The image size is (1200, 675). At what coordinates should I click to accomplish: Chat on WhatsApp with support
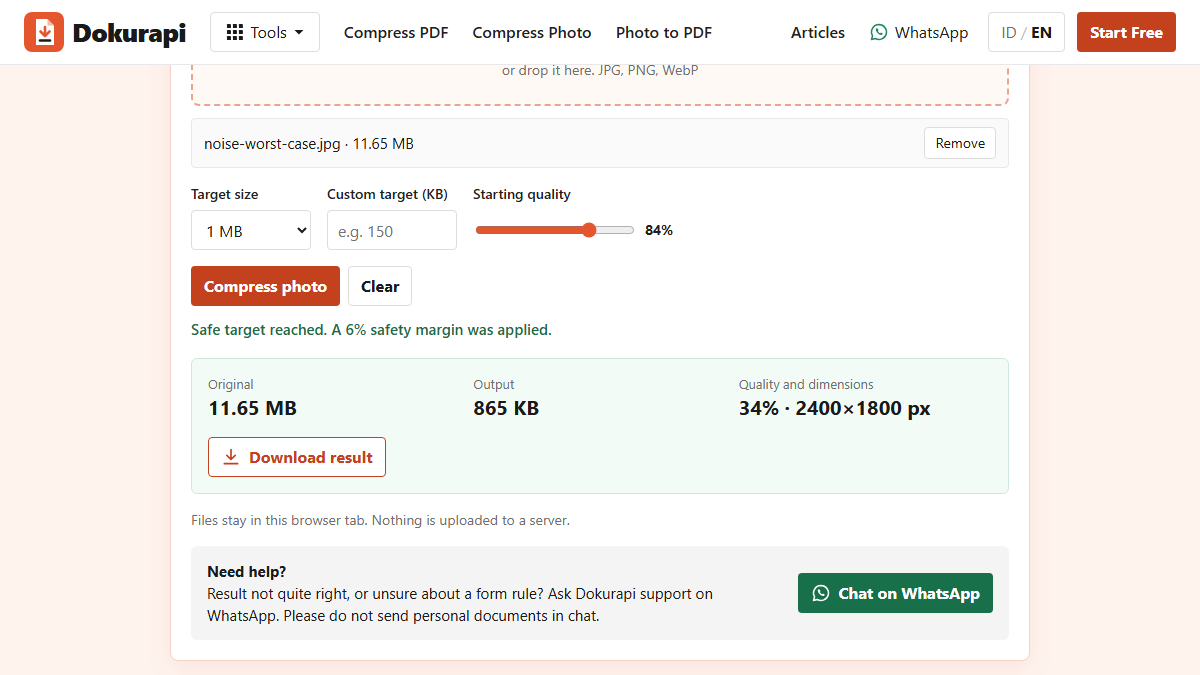[895, 593]
